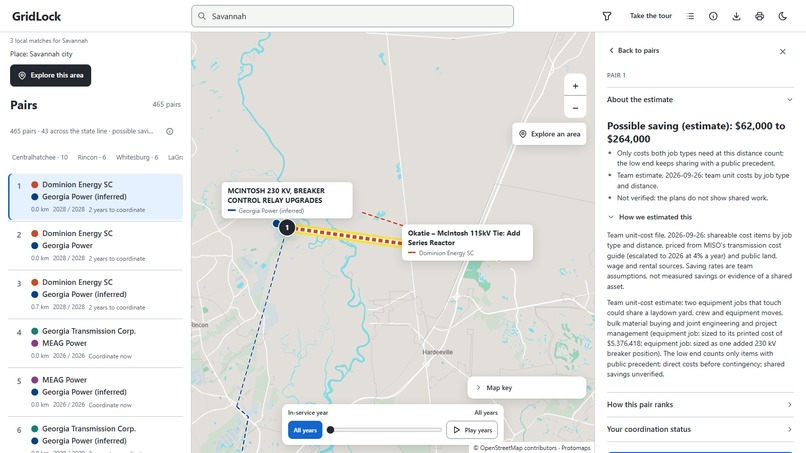Zoom out the map with minus button
This screenshot has width=806, height=453.
click(x=575, y=108)
